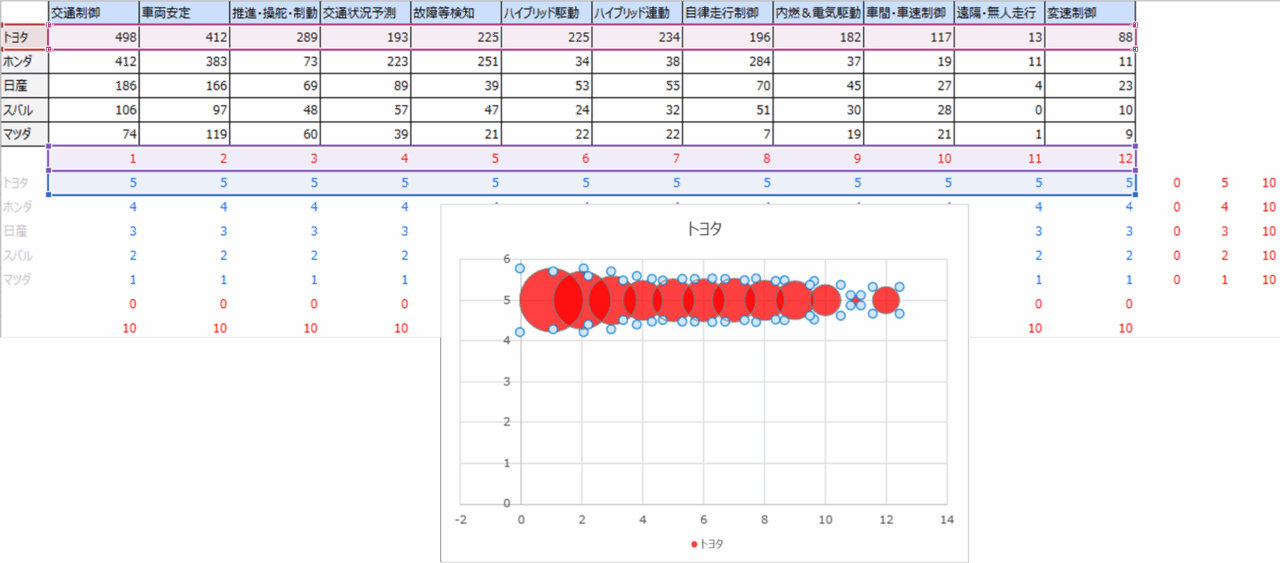Select the bold ホンダ row header in table
The width and height of the screenshot is (1280, 563).
coord(25,61)
